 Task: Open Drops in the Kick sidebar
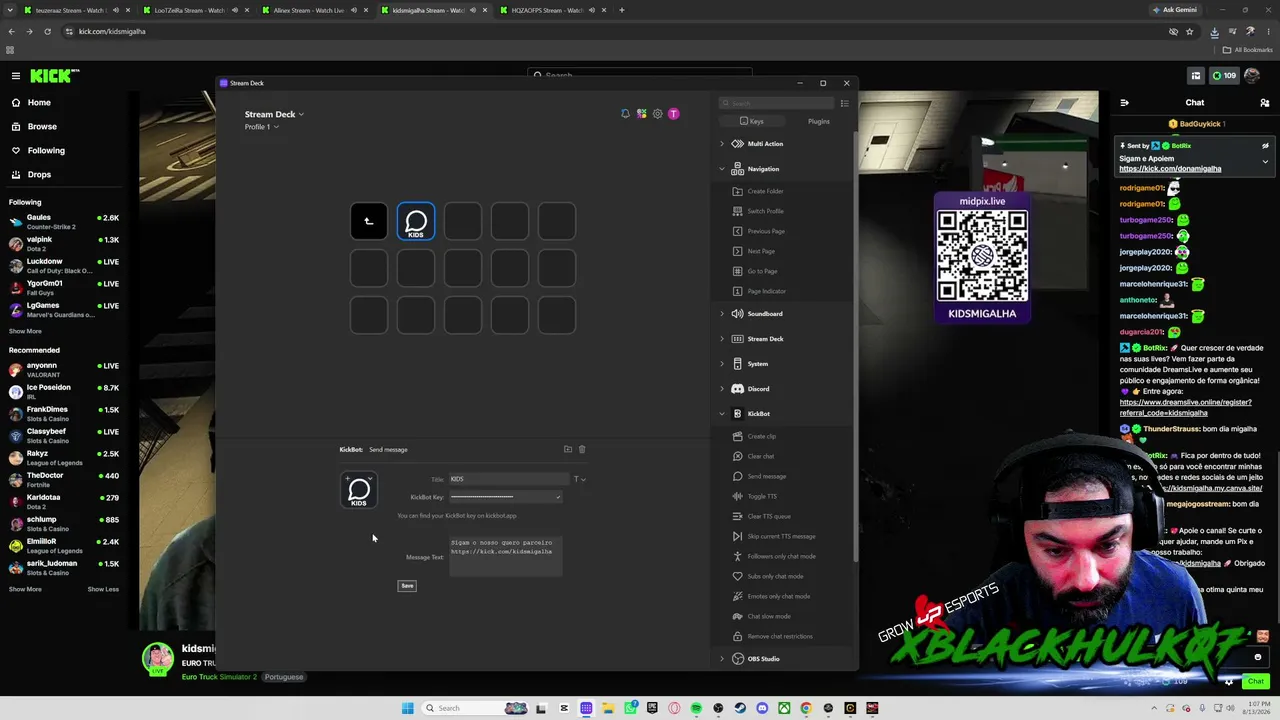pos(39,174)
